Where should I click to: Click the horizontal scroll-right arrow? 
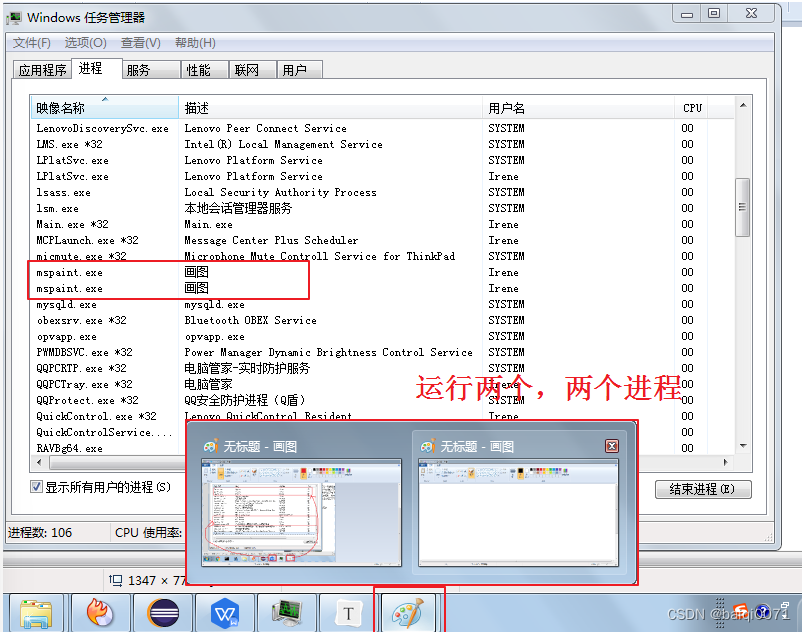coord(725,462)
